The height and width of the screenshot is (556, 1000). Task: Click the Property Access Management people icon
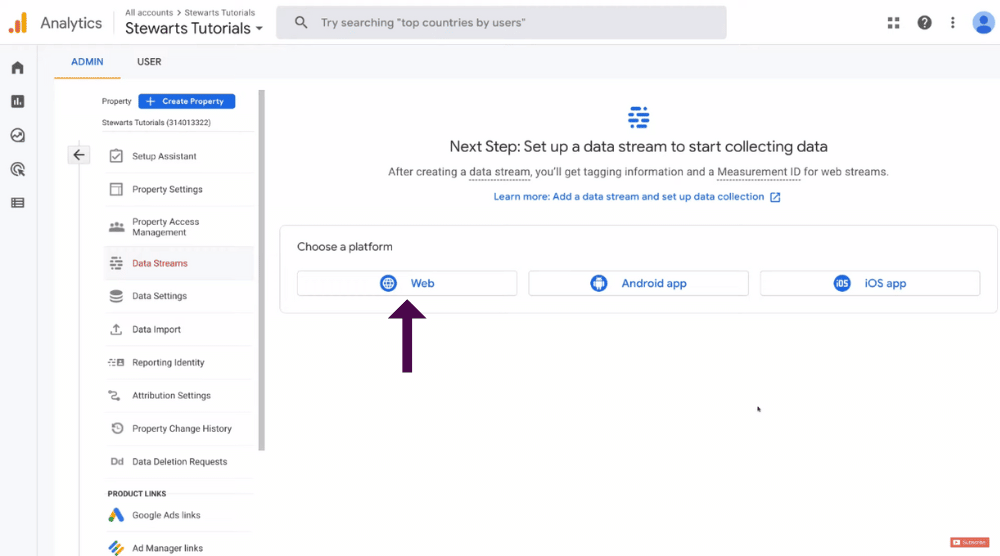point(116,227)
